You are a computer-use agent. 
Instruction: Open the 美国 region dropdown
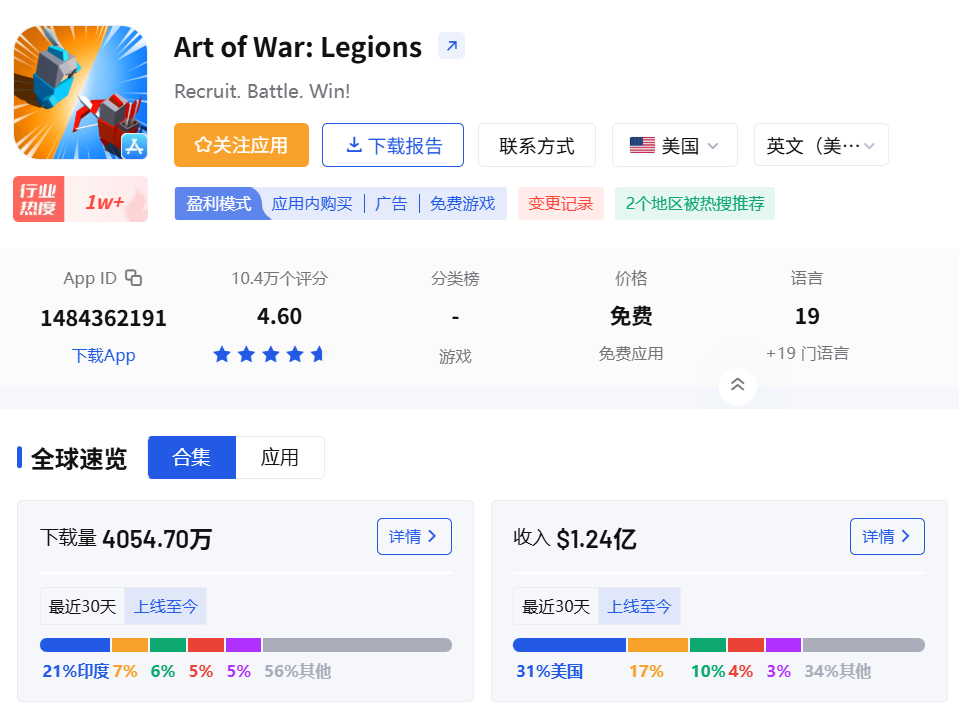point(675,144)
